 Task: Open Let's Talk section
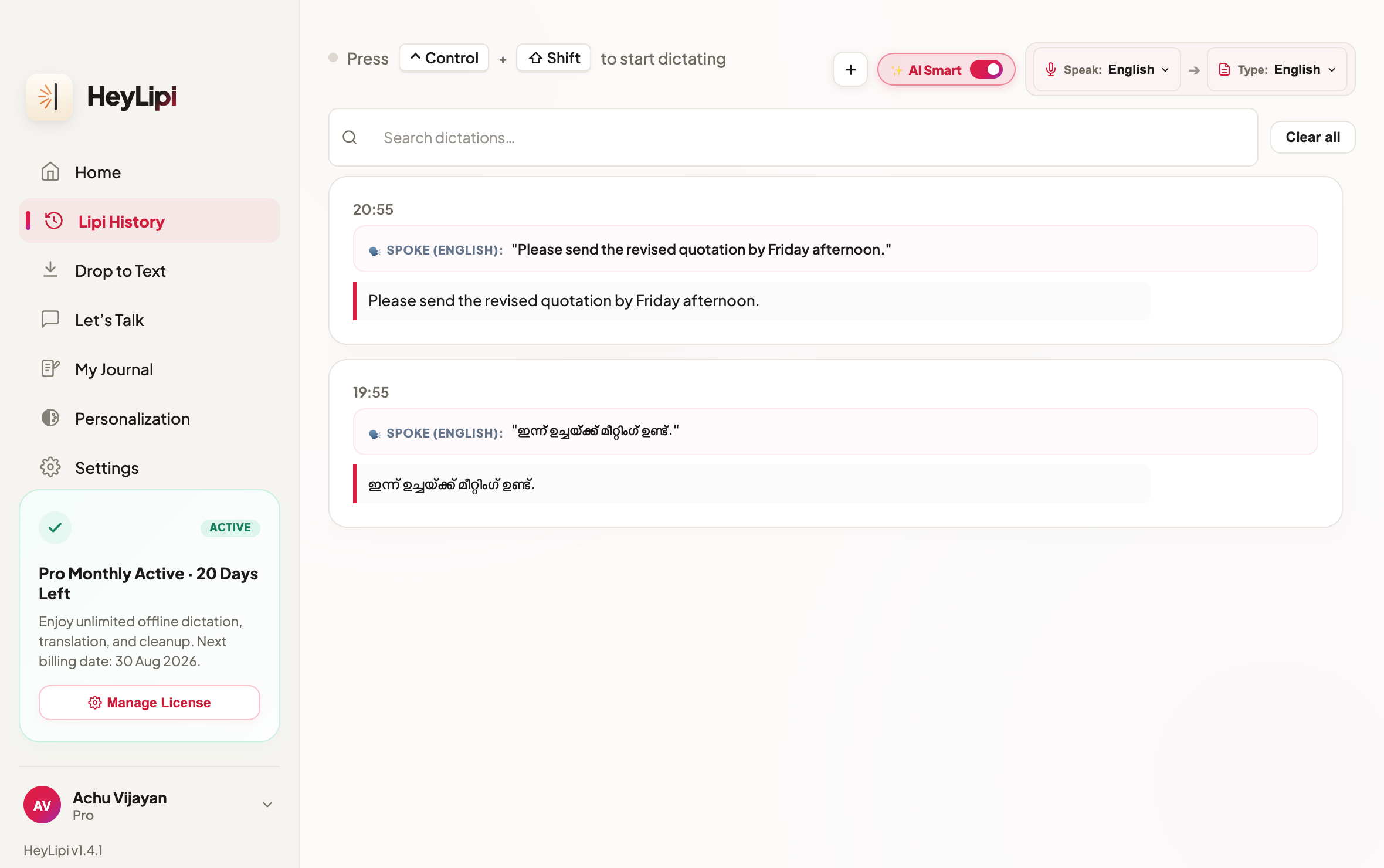(x=150, y=320)
